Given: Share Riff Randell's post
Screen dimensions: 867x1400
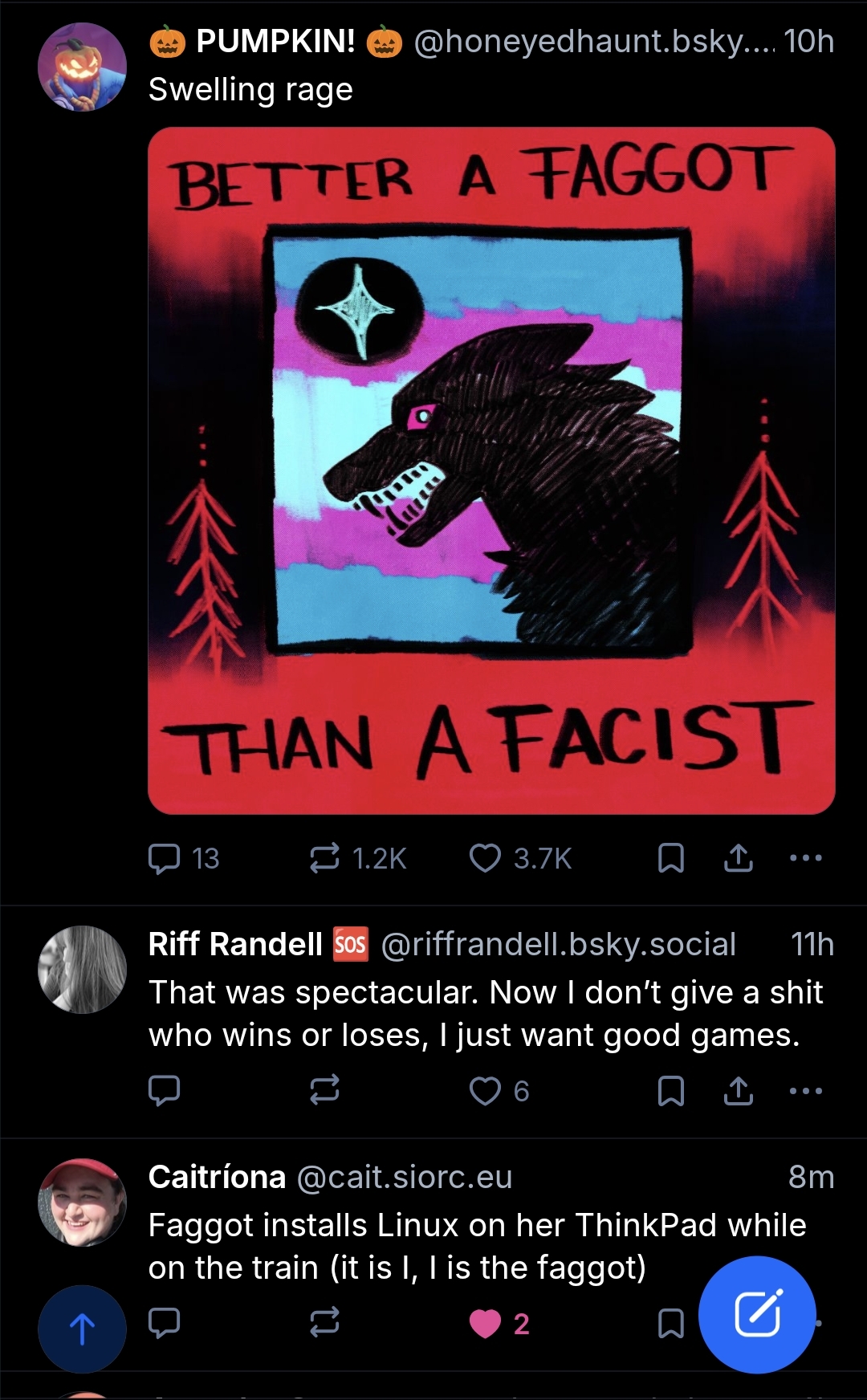Looking at the screenshot, I should 738,1091.
